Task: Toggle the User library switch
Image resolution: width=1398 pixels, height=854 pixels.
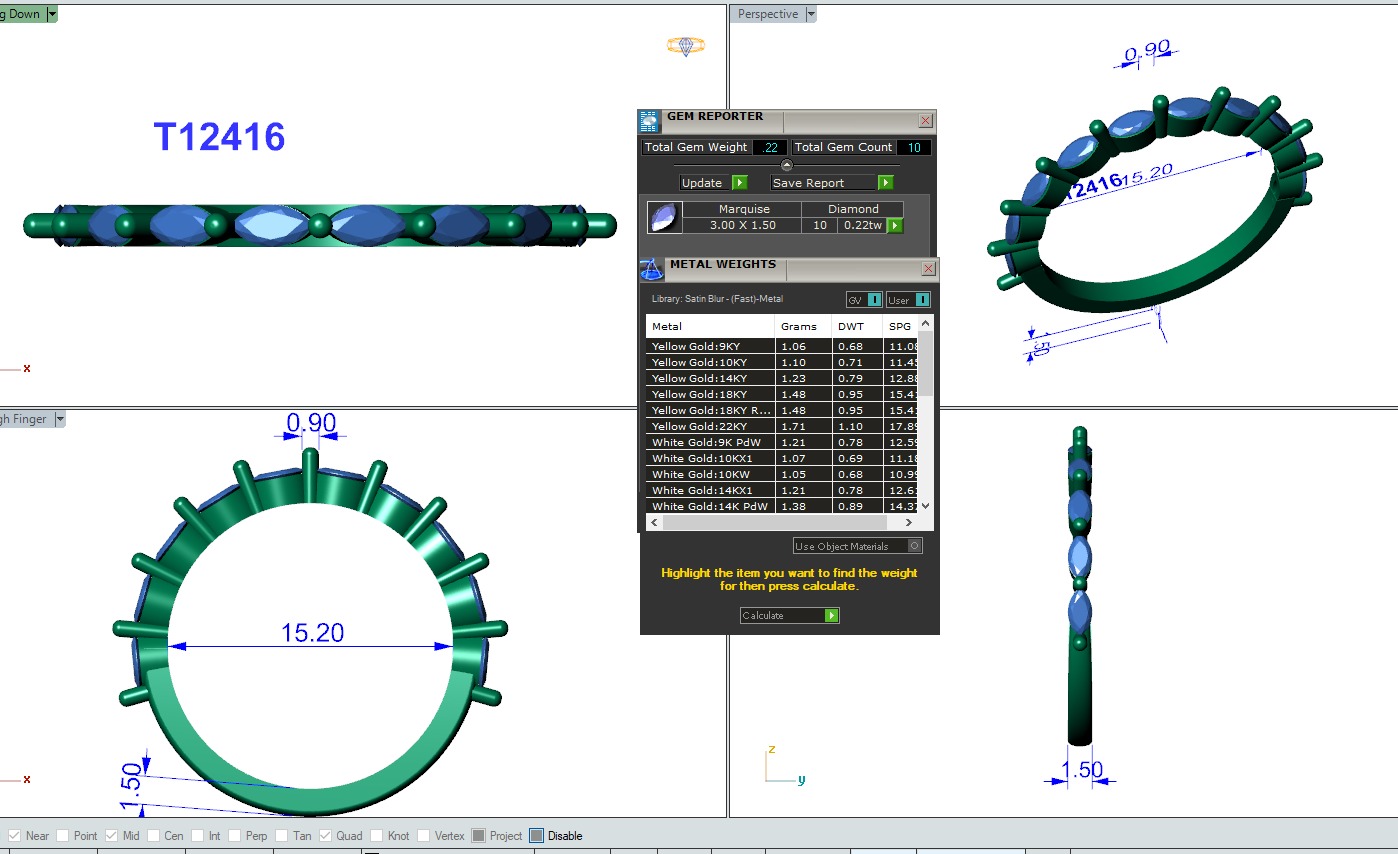Action: pos(908,300)
